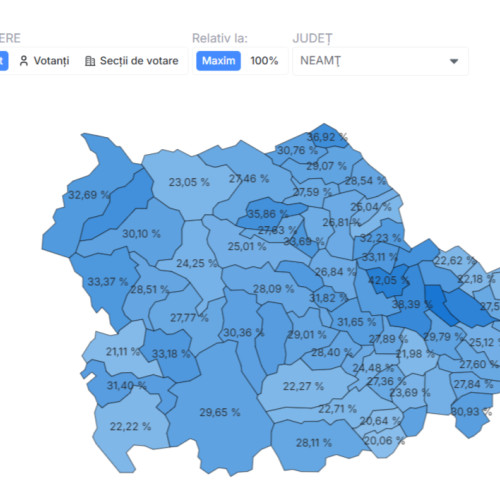The image size is (500, 500).
Task: Select the southern area labeled 28,11 %
Action: pyautogui.click(x=314, y=443)
